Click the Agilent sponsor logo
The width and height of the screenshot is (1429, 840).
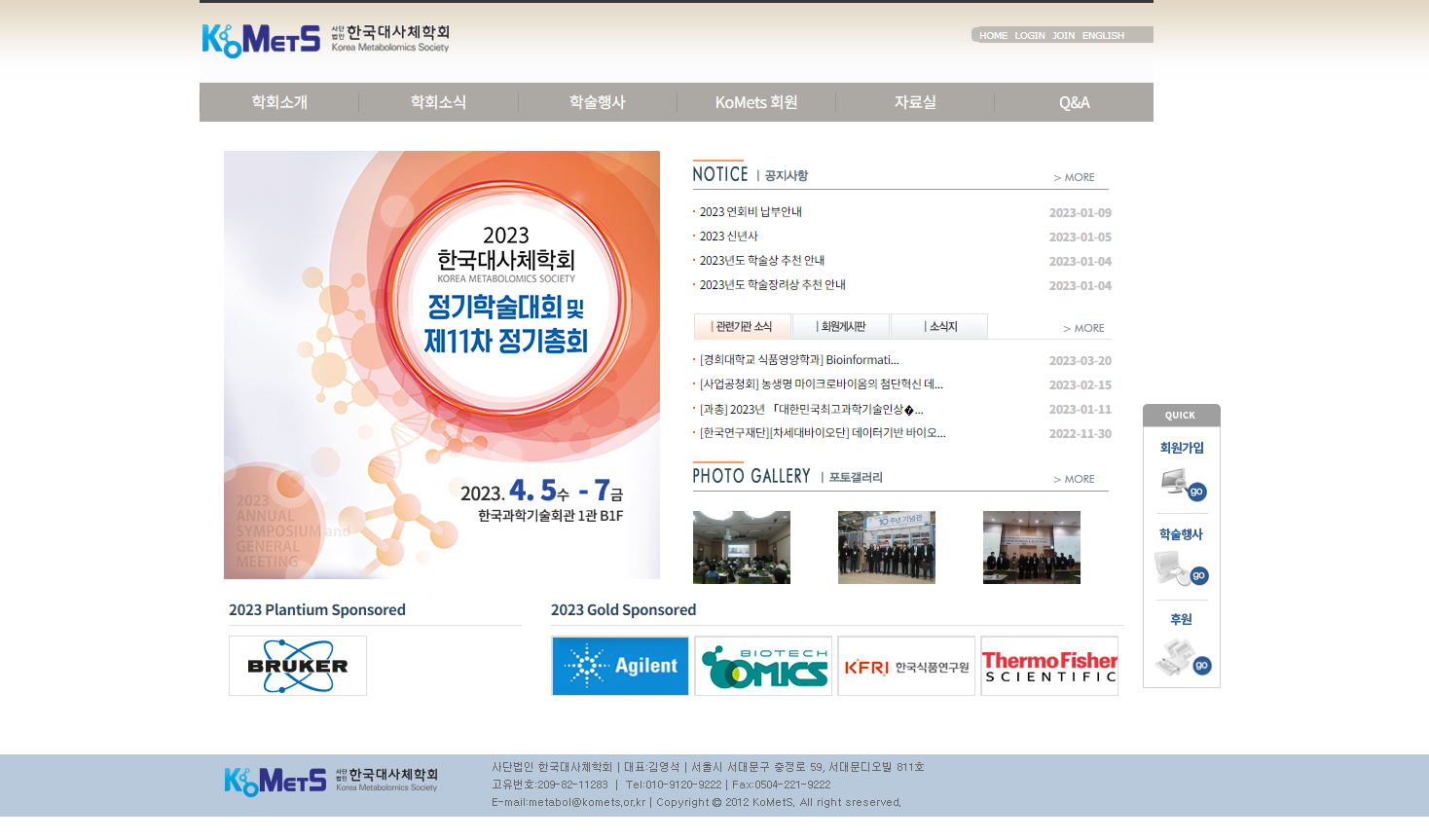pyautogui.click(x=620, y=666)
